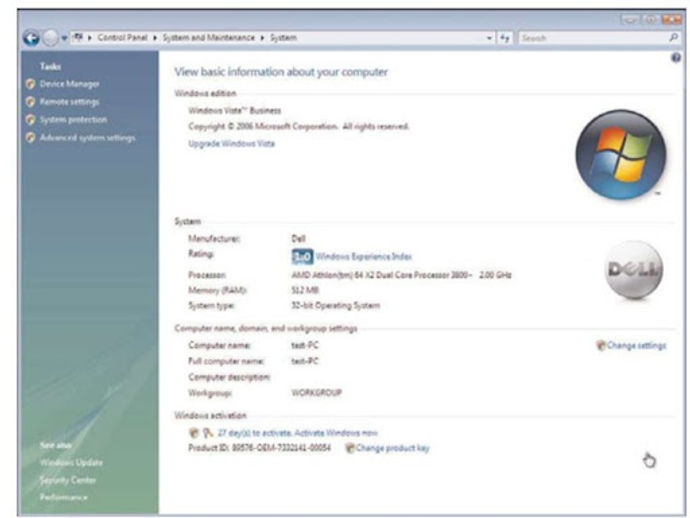Screen dimensions: 690x518
Task: Open Remote settings task link
Action: [x=70, y=102]
